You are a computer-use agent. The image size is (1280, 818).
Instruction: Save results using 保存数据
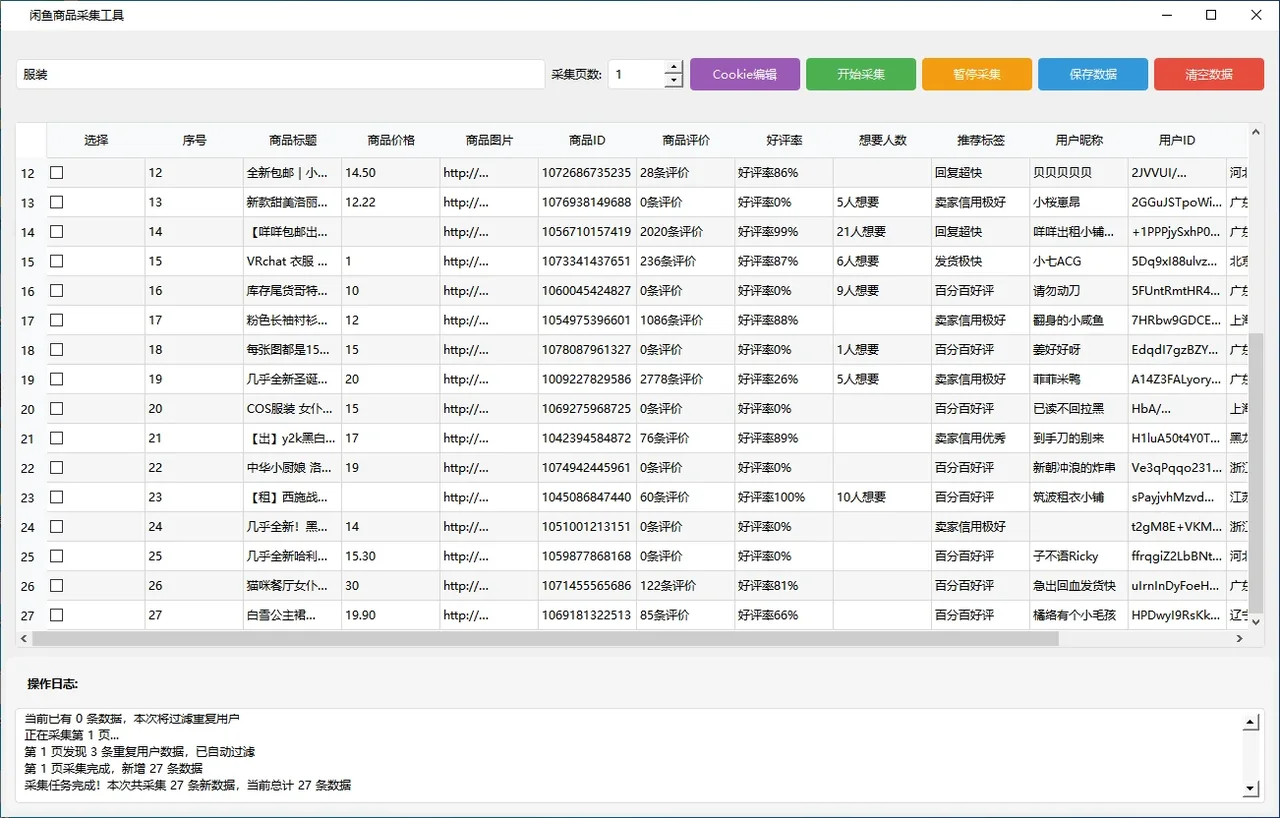pos(1093,74)
